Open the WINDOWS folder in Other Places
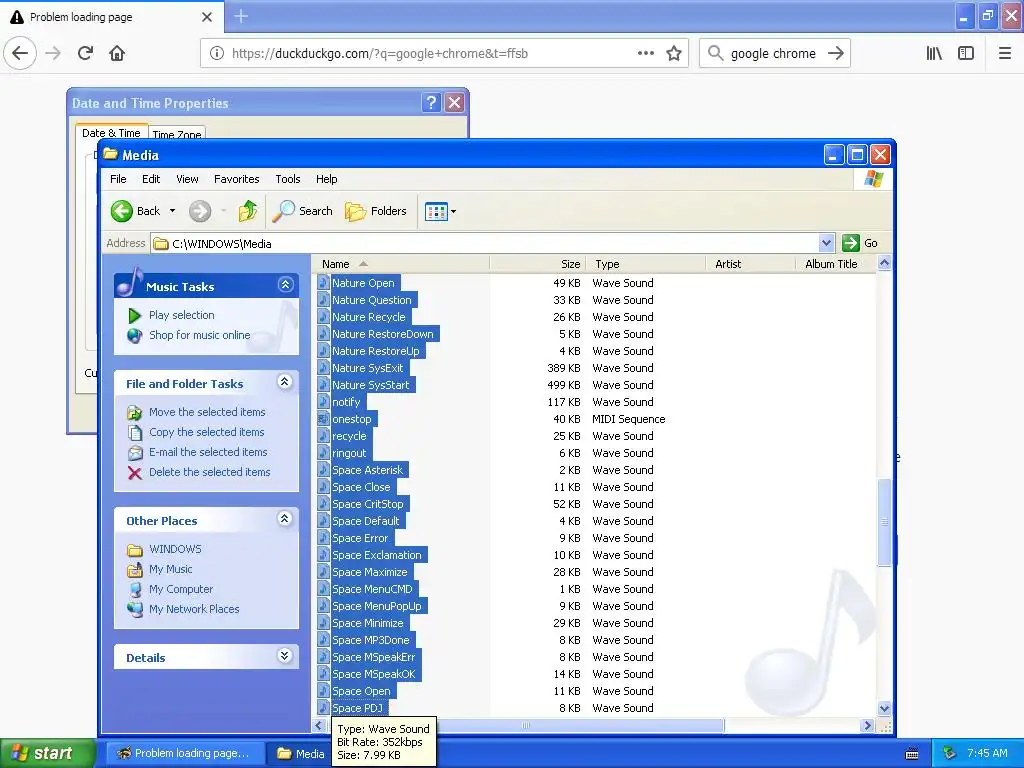The image size is (1024, 768). coord(175,549)
